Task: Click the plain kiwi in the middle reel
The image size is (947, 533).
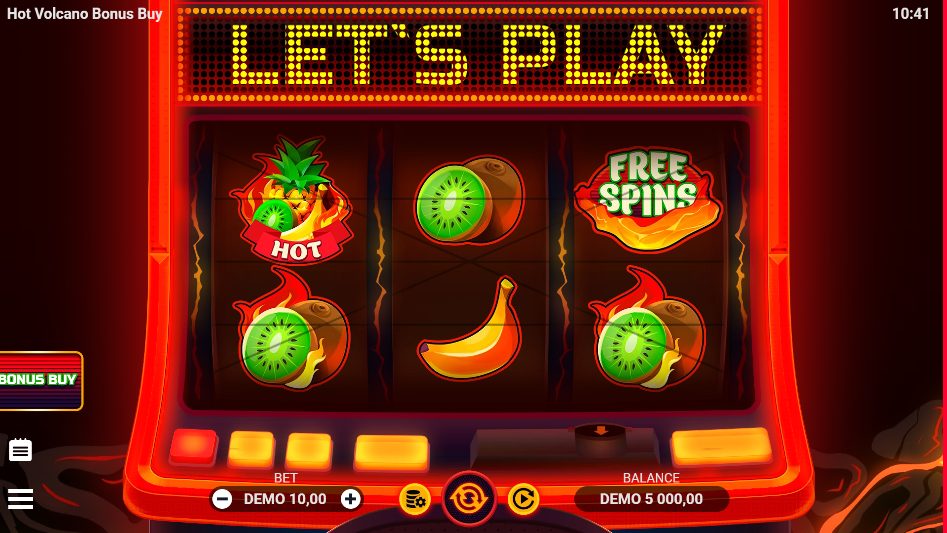Action: point(469,200)
